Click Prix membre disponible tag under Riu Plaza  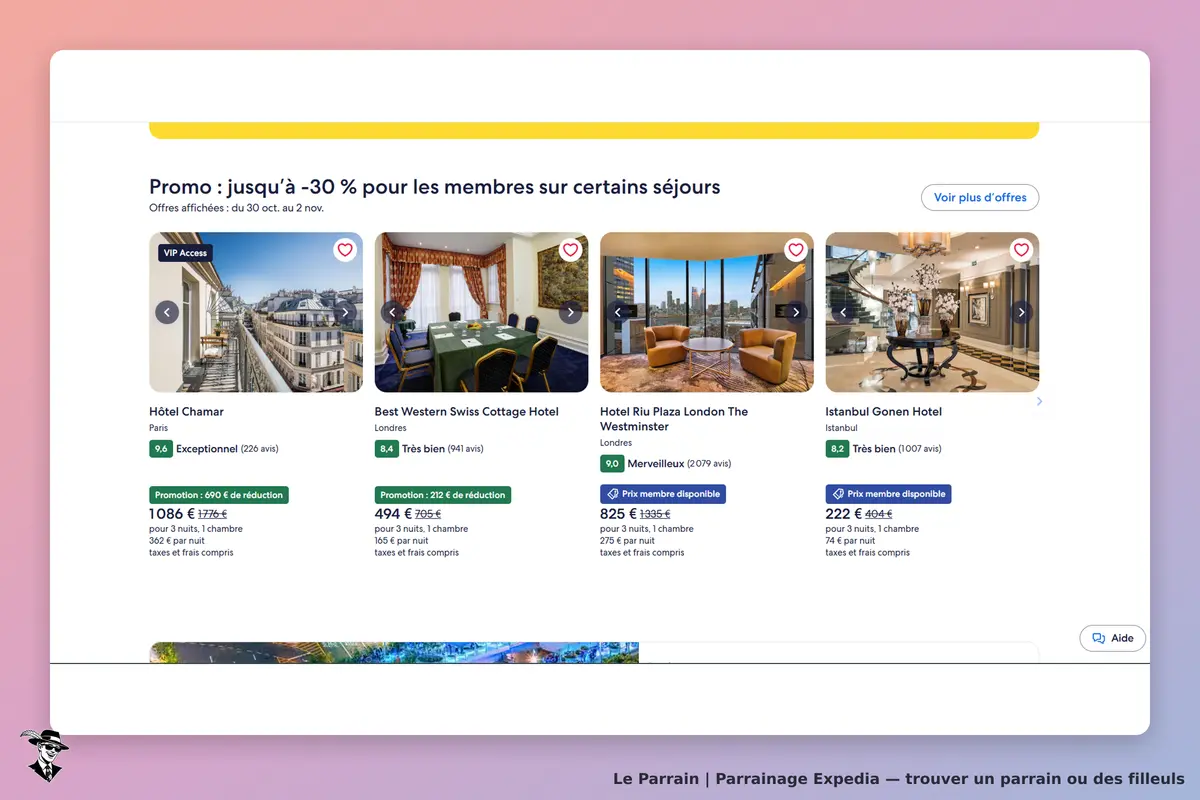pyautogui.click(x=663, y=494)
